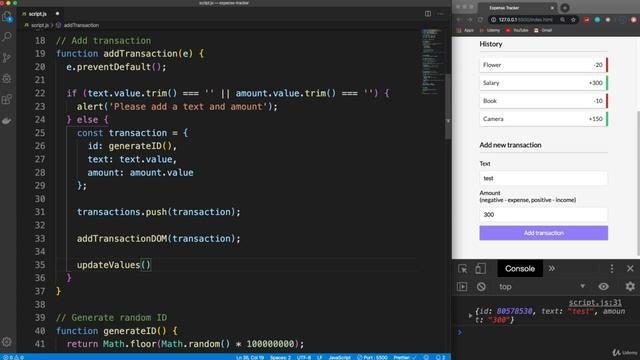Click errors and warnings status indicator

[13, 357]
